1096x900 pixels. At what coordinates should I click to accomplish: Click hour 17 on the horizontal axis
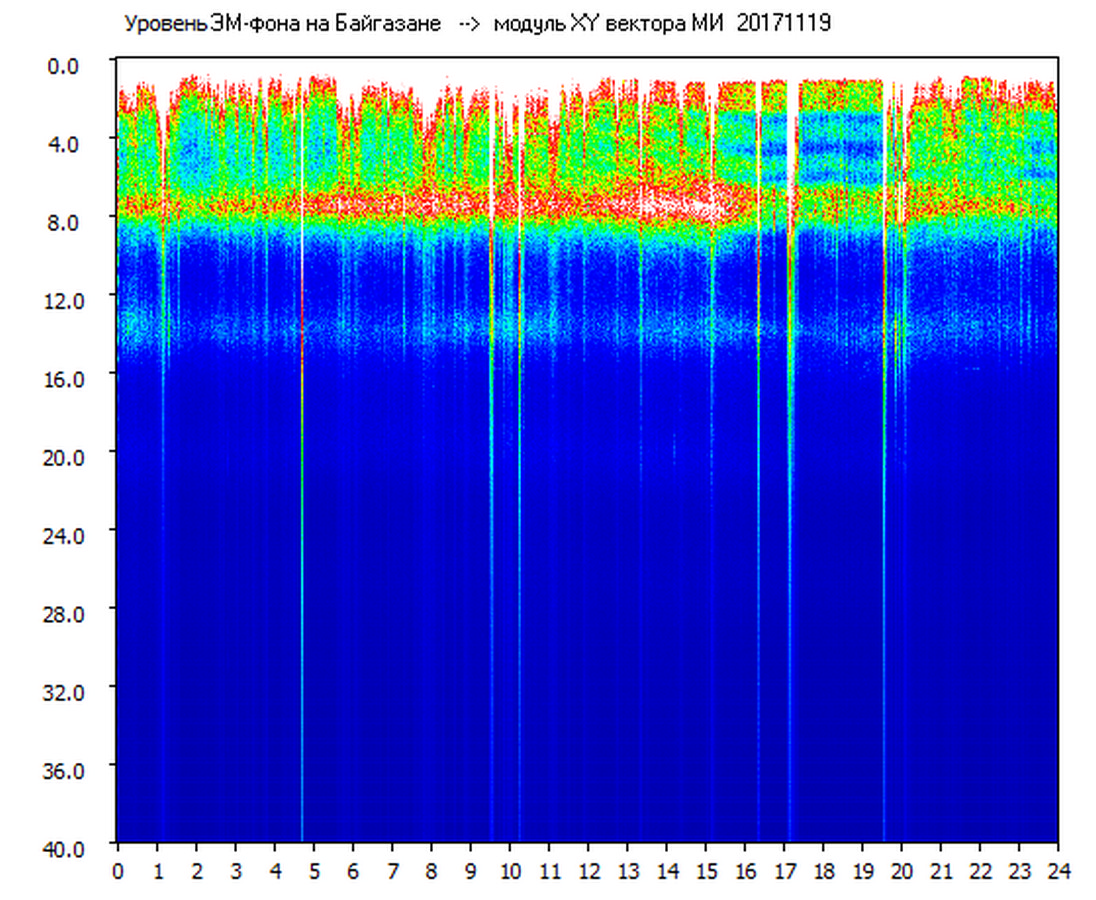click(x=784, y=871)
